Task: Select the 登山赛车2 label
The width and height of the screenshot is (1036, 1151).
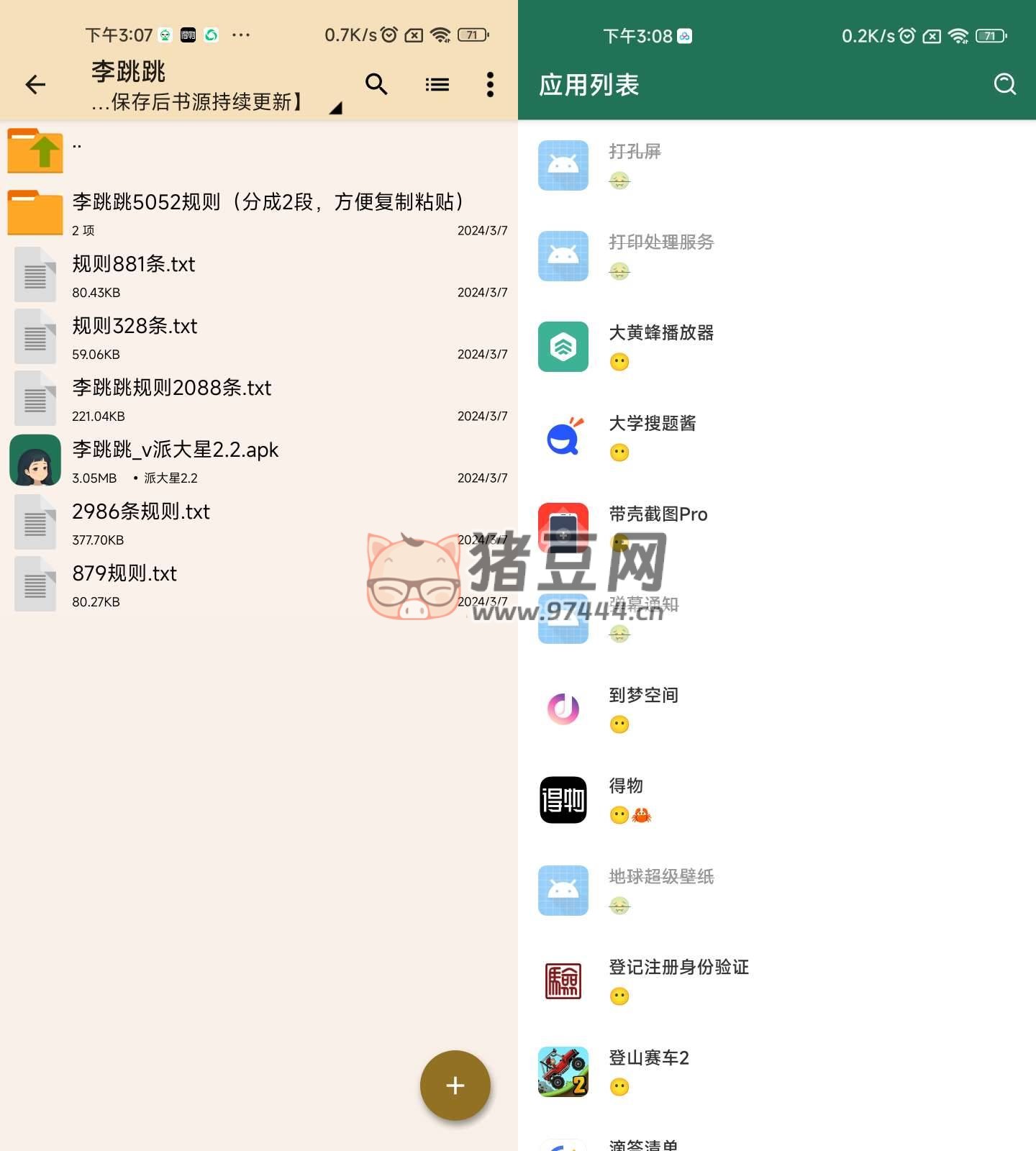Action: [649, 1057]
